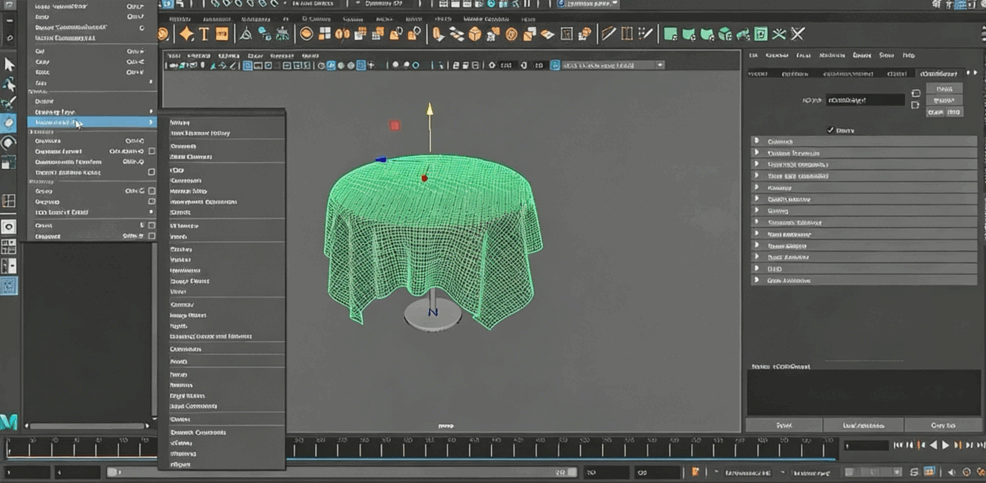
Task: Select the arrow Select tool in the toolbox
Action: click(x=9, y=65)
